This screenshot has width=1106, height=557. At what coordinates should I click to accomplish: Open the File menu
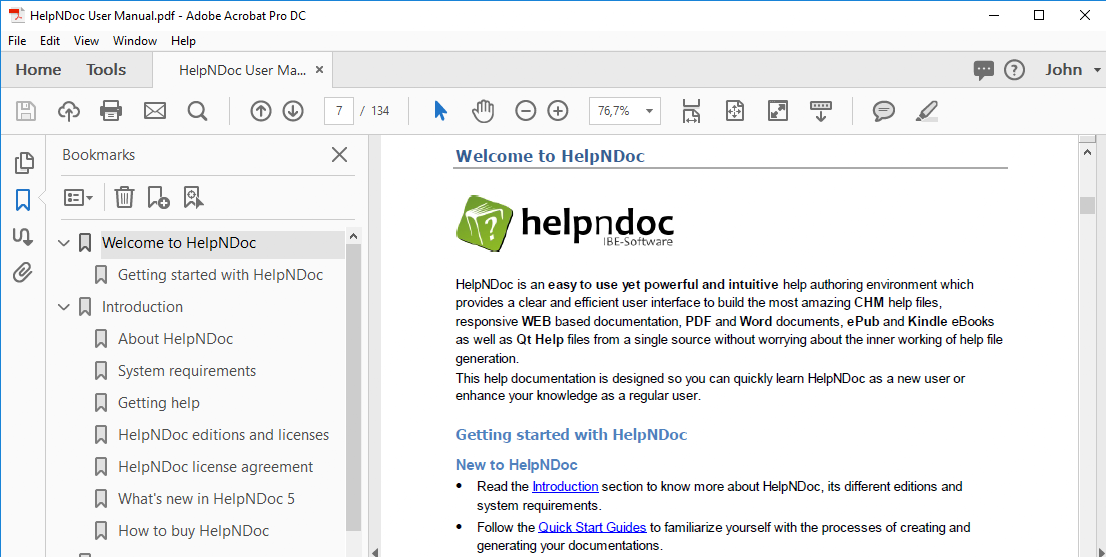17,41
